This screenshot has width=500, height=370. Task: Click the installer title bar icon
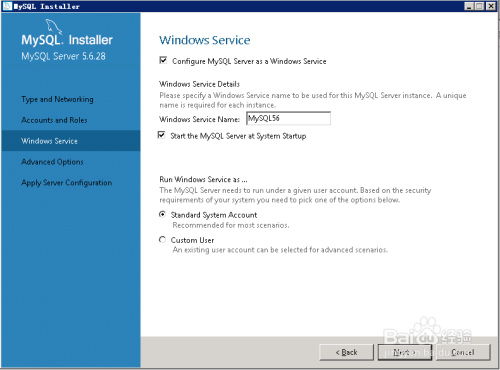7,6
